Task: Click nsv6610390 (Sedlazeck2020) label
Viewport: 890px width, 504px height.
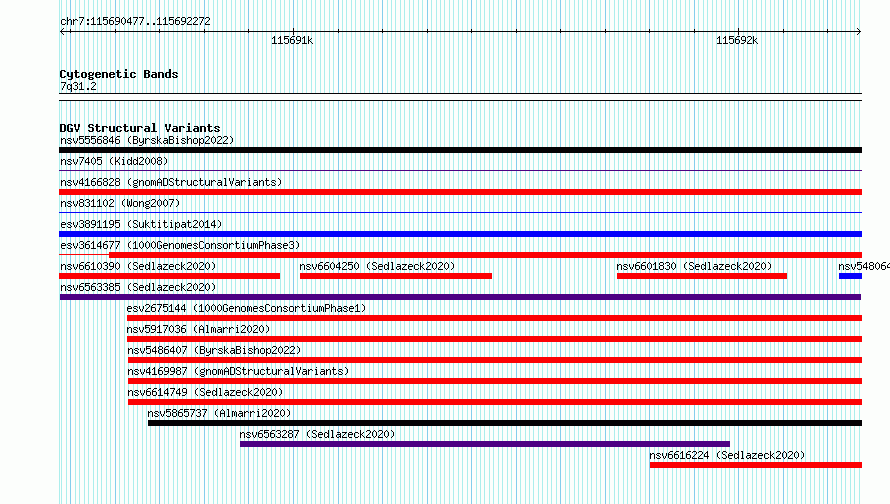Action: (138, 266)
